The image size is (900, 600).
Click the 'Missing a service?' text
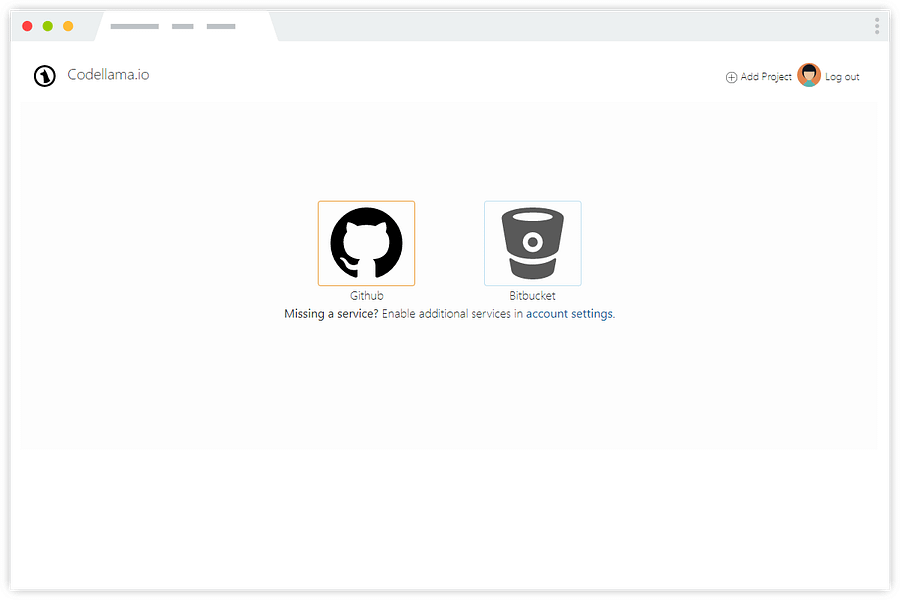[x=331, y=313]
